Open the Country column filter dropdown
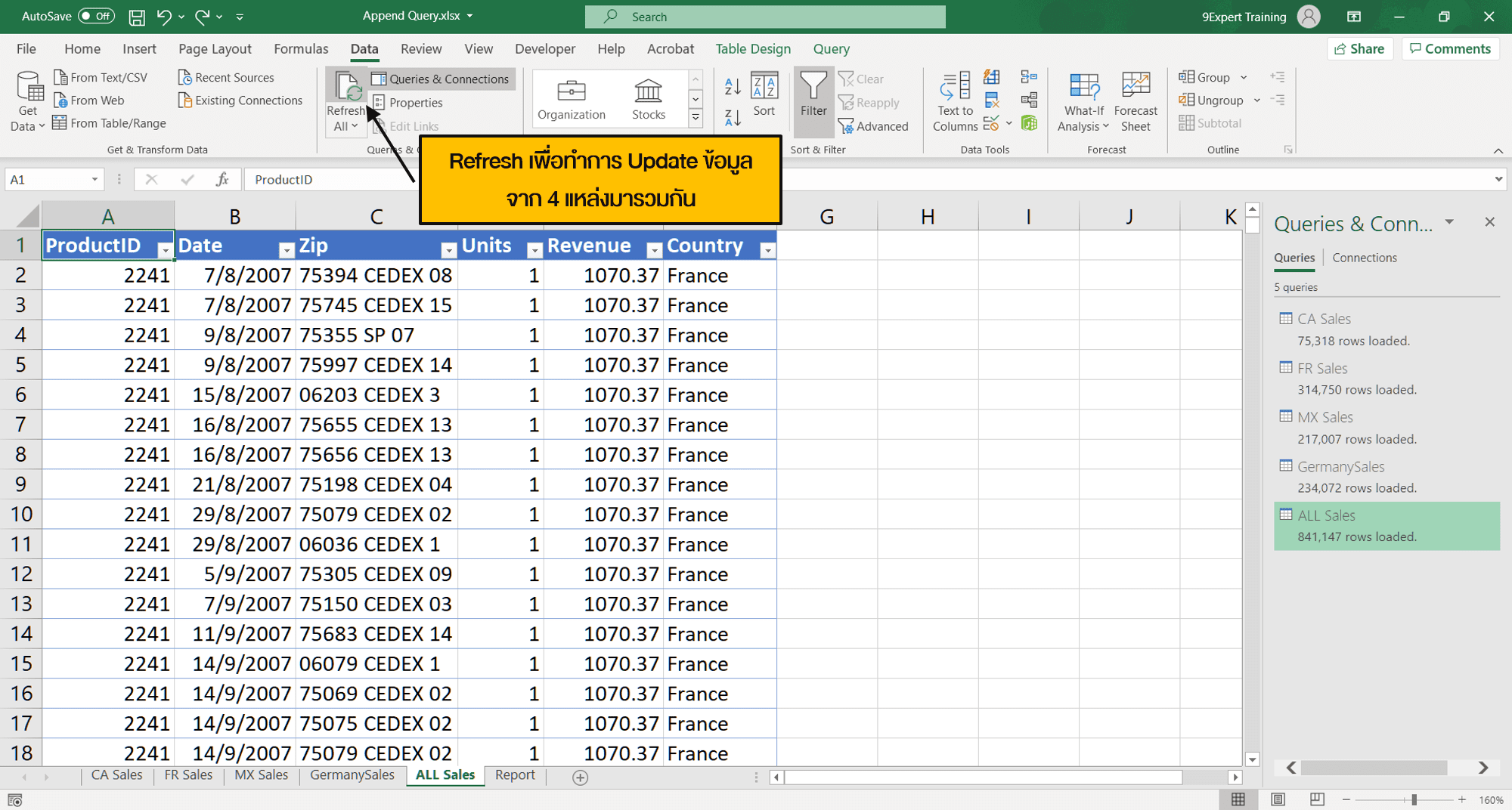The width and height of the screenshot is (1512, 810). tap(767, 250)
